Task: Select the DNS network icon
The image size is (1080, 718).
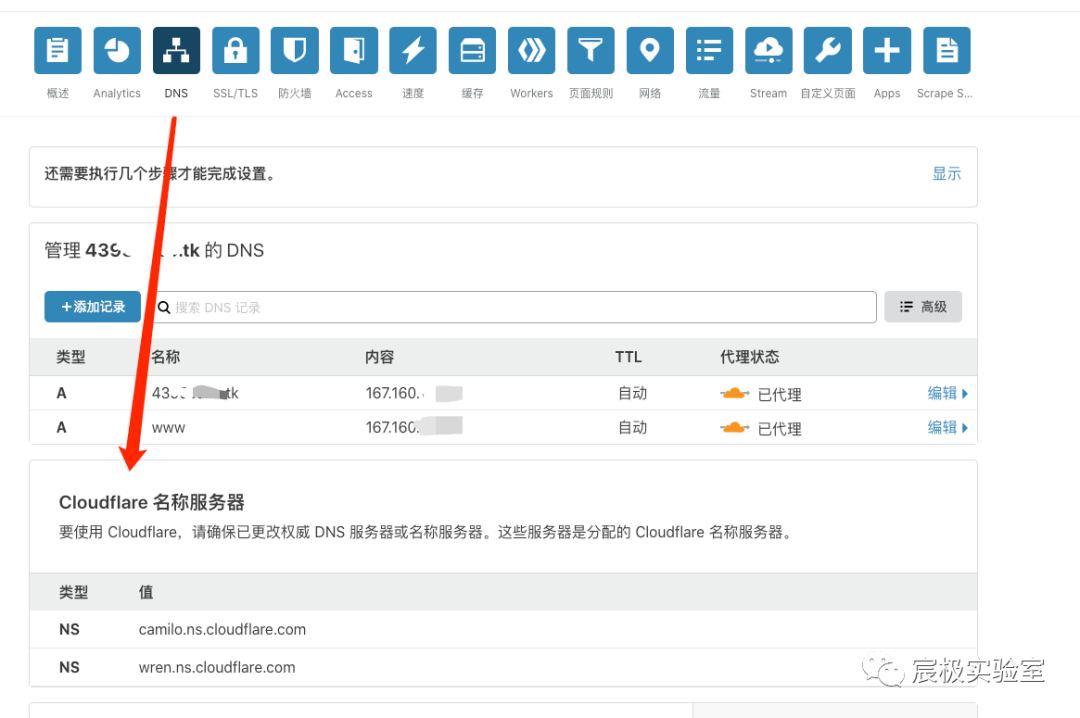Action: (x=176, y=50)
